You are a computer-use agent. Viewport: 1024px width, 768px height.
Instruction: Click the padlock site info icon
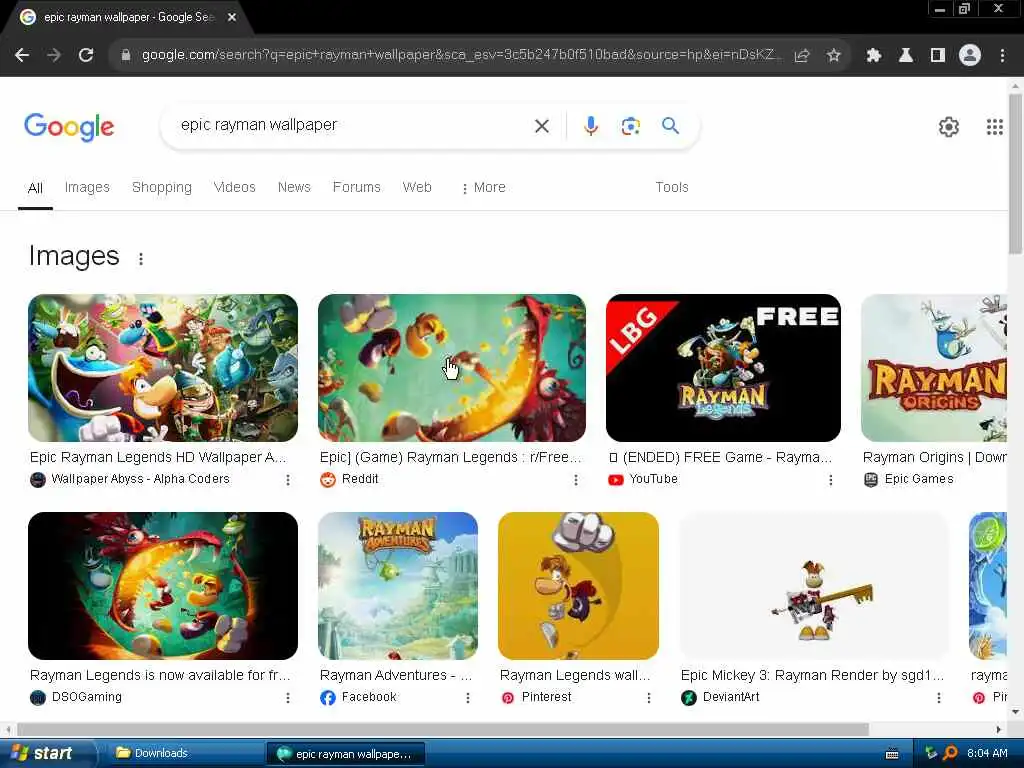[x=126, y=56]
